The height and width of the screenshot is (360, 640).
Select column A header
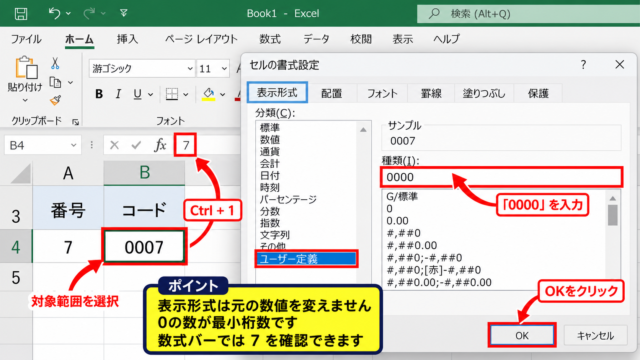pyautogui.click(x=68, y=173)
